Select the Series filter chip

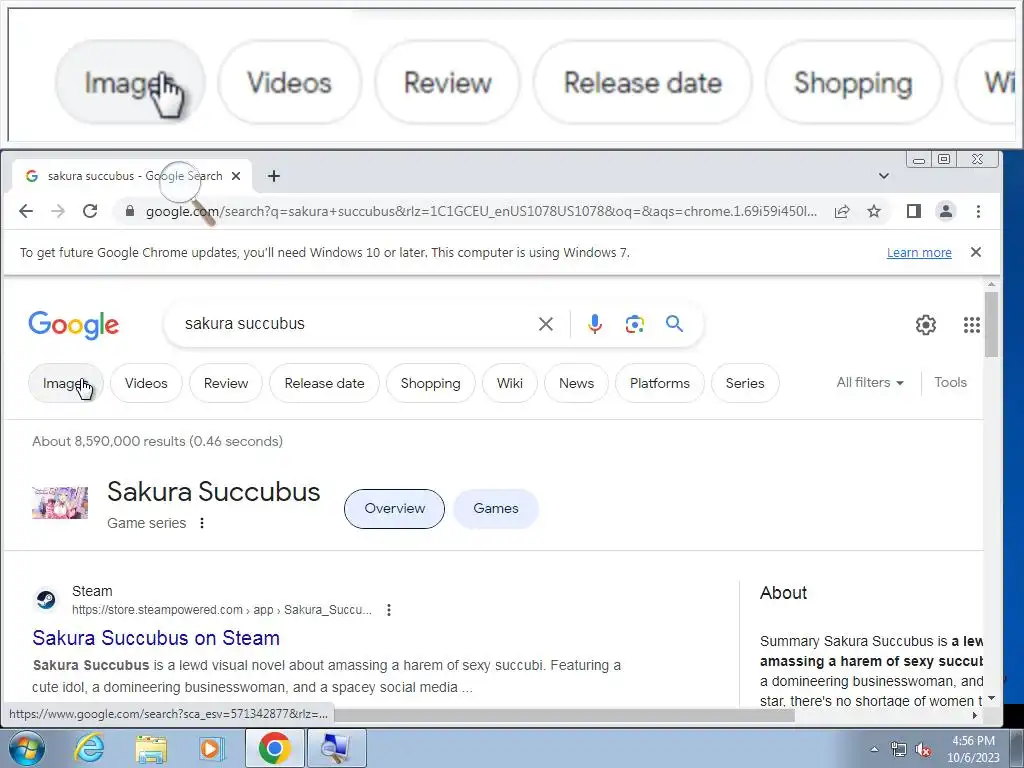745,383
